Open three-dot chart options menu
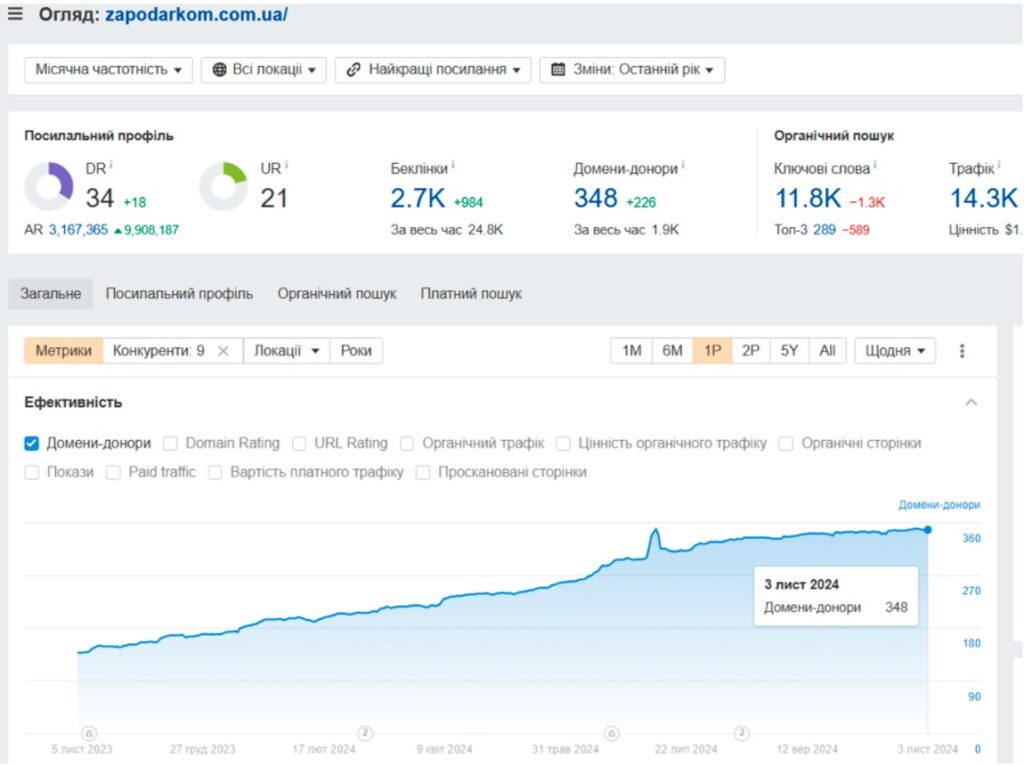 962,351
